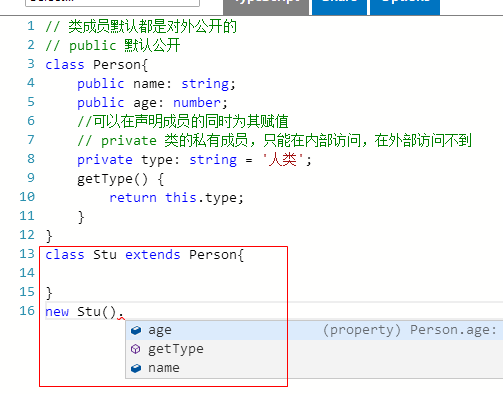
Task: Click the method icon beside getType suggestion
Action: click(136, 349)
